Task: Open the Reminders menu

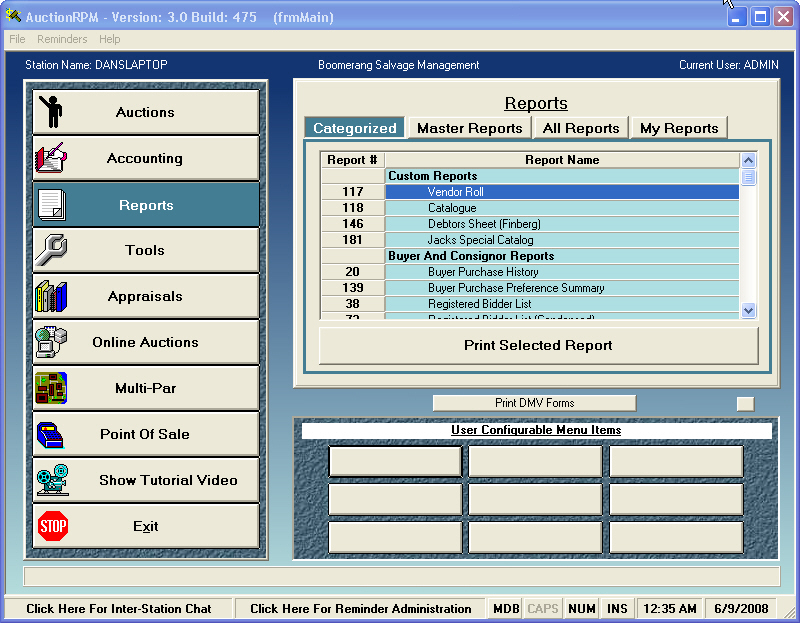Action: [x=62, y=39]
